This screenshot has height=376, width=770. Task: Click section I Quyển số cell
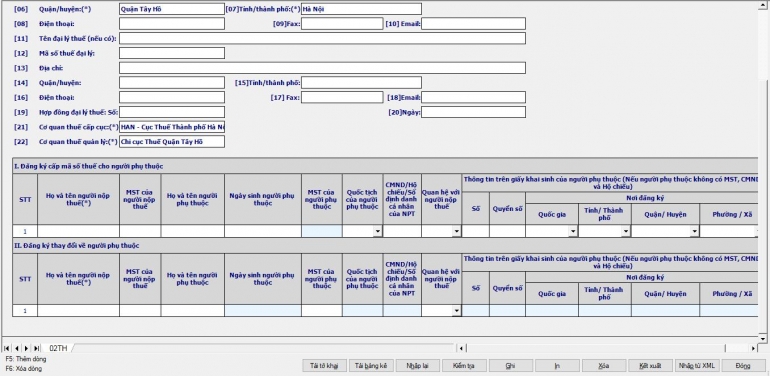click(x=507, y=231)
